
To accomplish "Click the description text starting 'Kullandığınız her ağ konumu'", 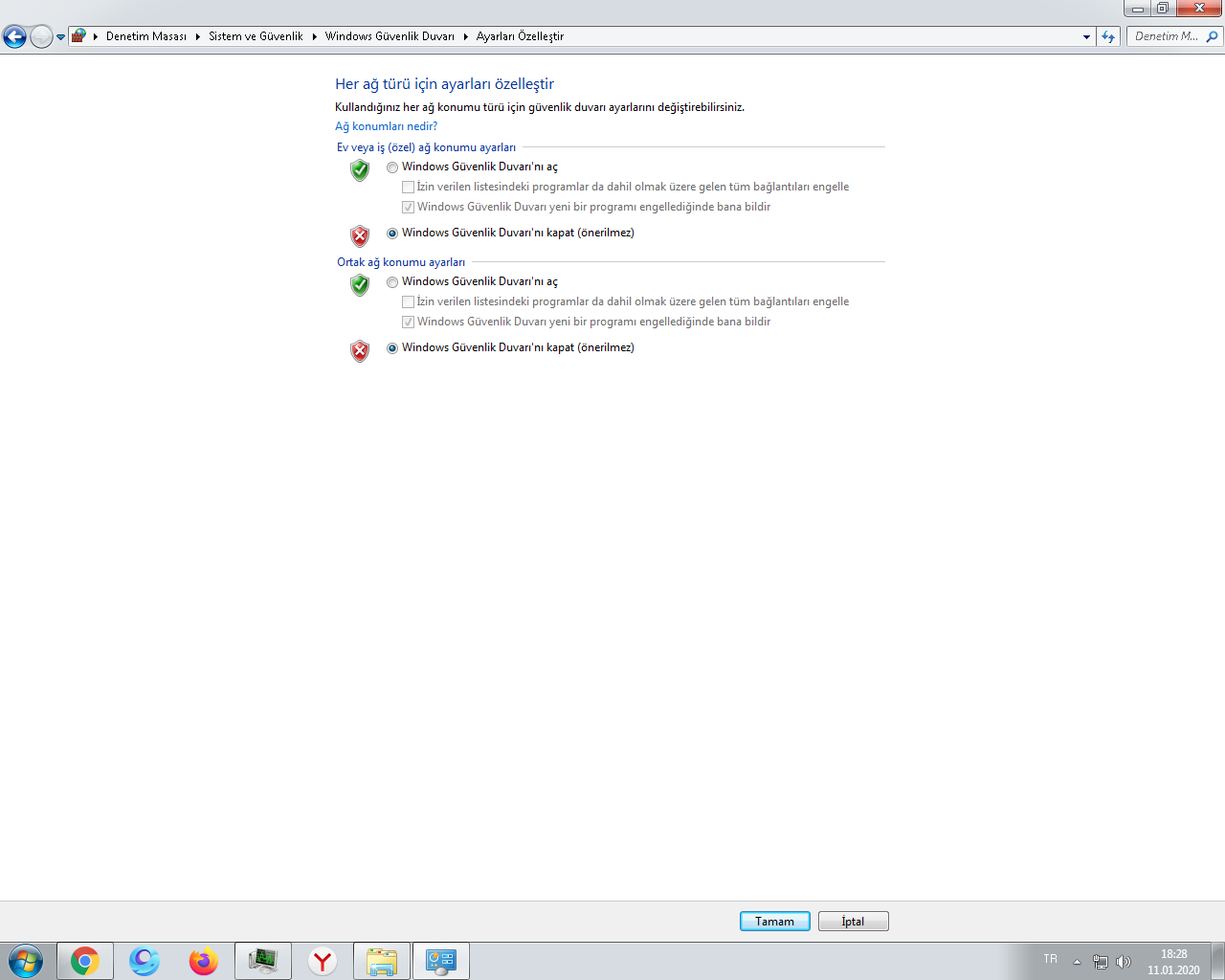I will tap(540, 107).
